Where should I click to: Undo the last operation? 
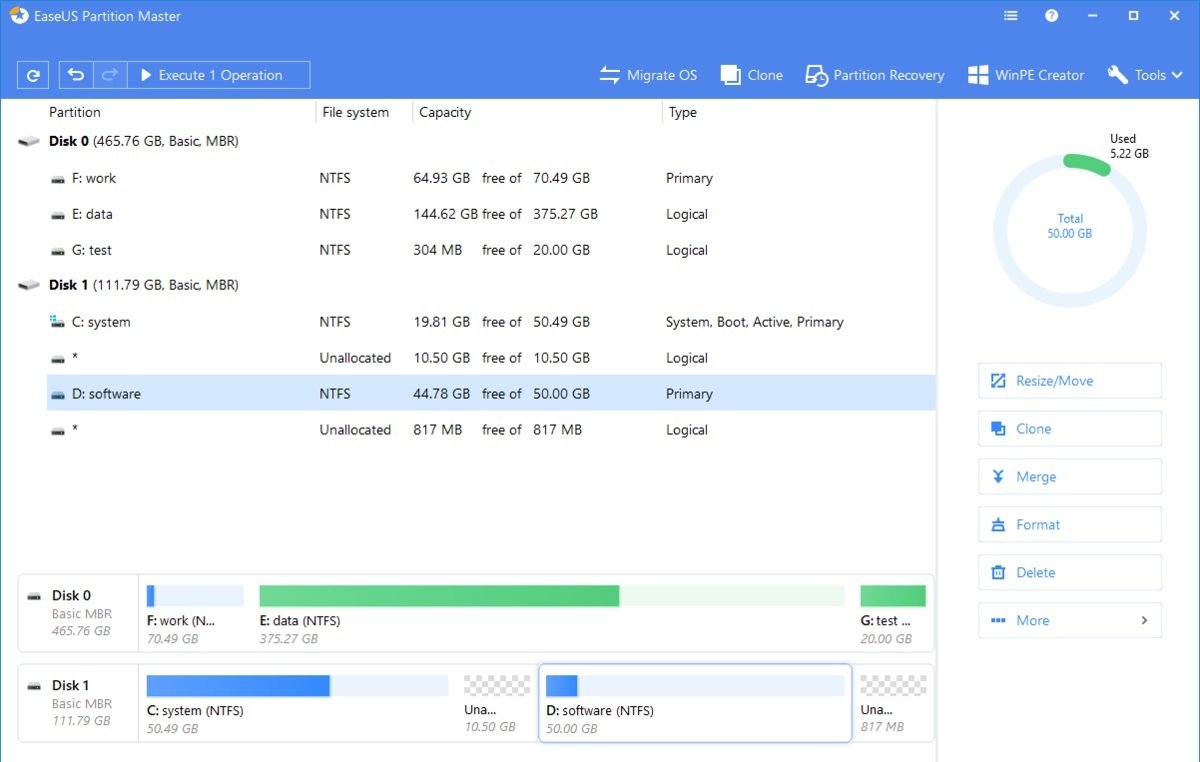click(x=77, y=75)
